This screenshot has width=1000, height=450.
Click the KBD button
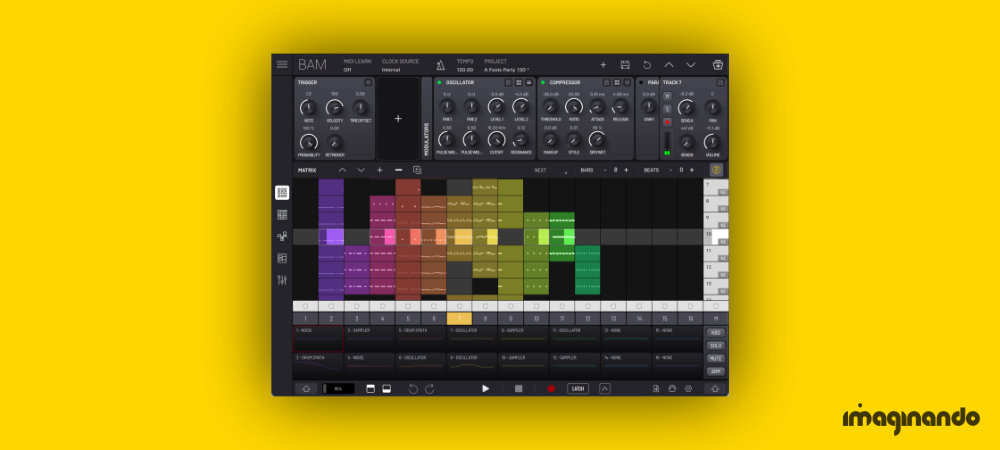pos(716,333)
